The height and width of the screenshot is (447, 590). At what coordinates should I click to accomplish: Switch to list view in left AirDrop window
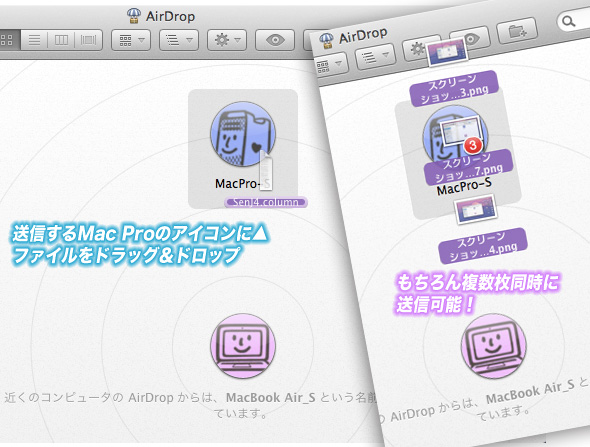point(34,40)
